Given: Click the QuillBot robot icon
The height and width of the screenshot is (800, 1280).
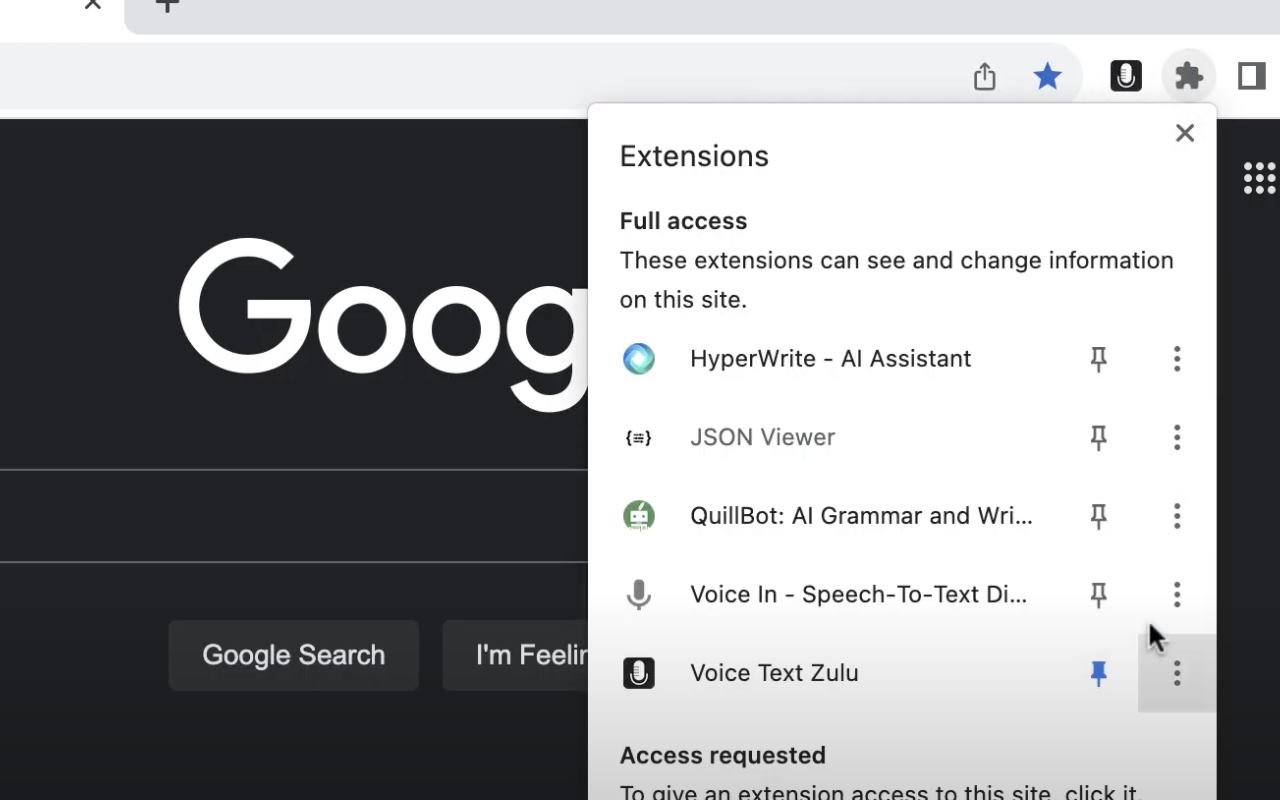Looking at the screenshot, I should point(639,516).
